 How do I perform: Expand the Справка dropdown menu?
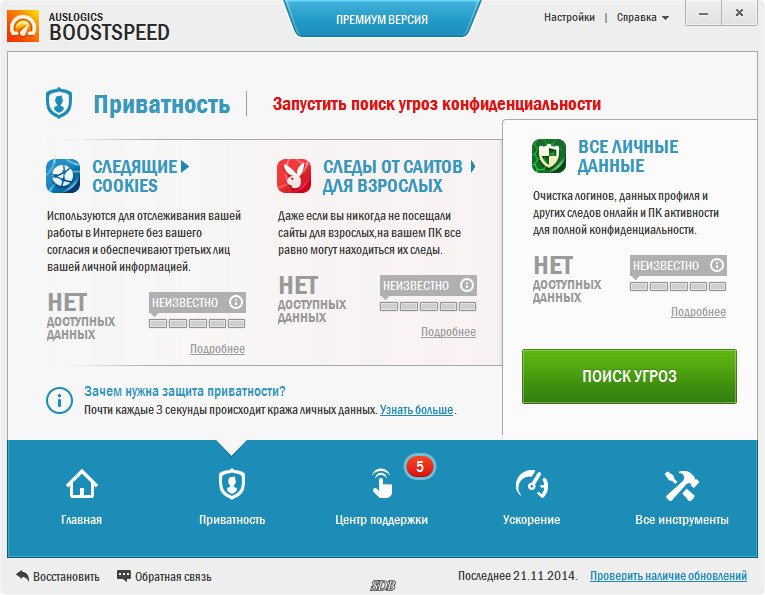pyautogui.click(x=643, y=18)
